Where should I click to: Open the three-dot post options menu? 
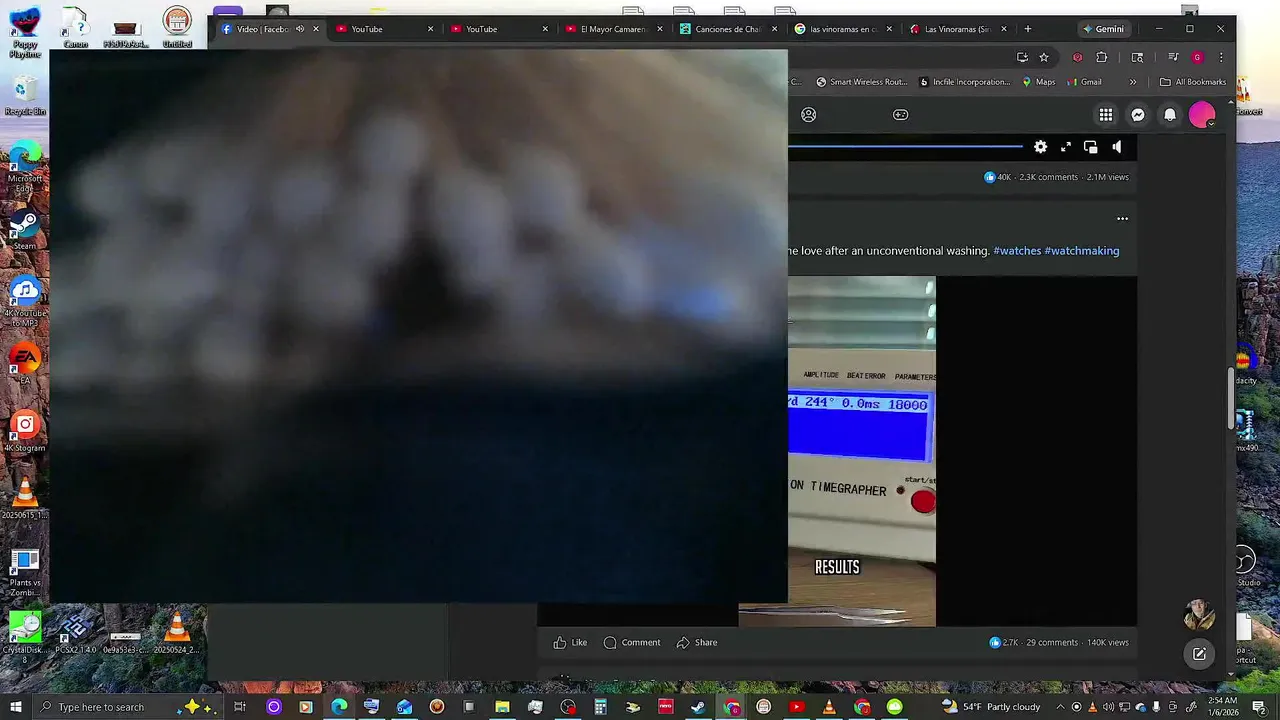pyautogui.click(x=1122, y=218)
